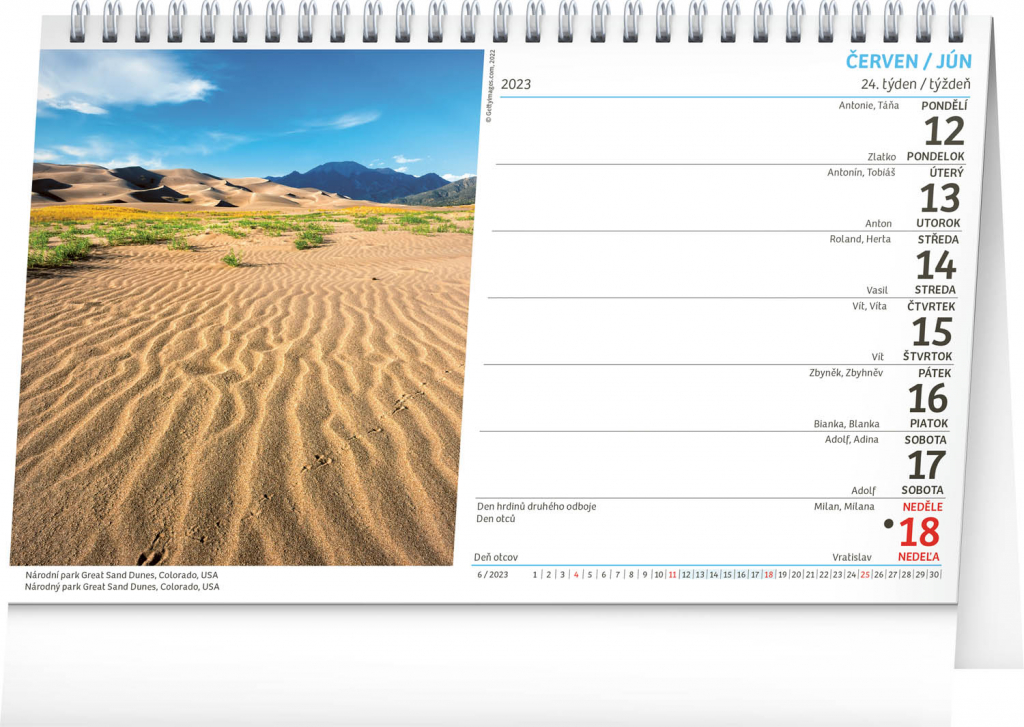Click the empty note area beside Thursday 15

(666, 331)
